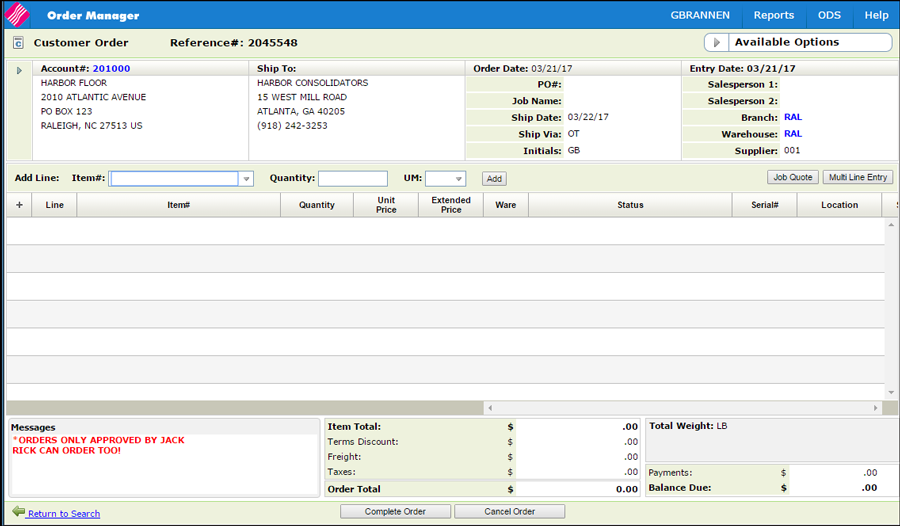
Task: Open account number 201000 link
Action: tap(111, 68)
